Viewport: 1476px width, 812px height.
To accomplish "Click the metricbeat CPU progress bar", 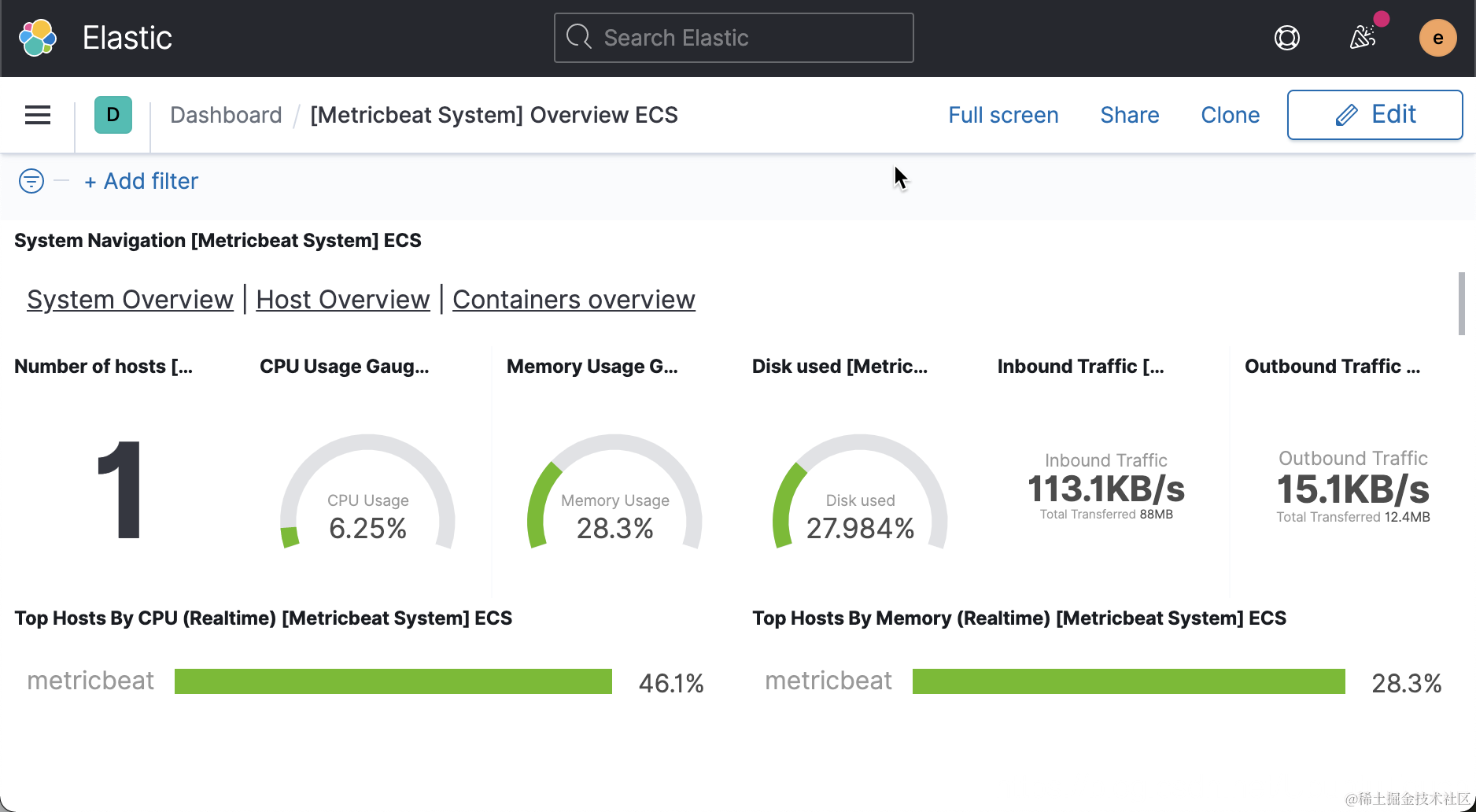I will tap(393, 681).
